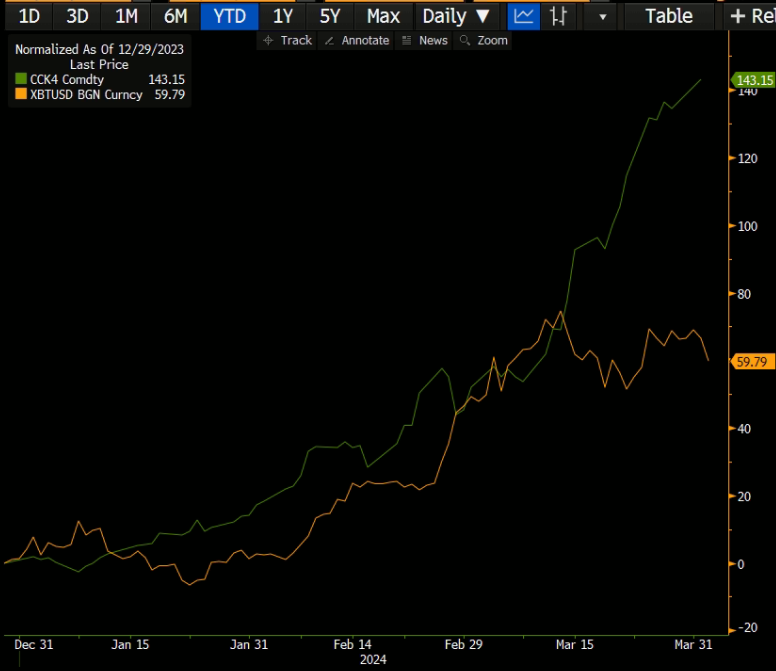Open the Daily periodicity dropdown
Viewport: 776px width, 671px height.
coord(456,16)
